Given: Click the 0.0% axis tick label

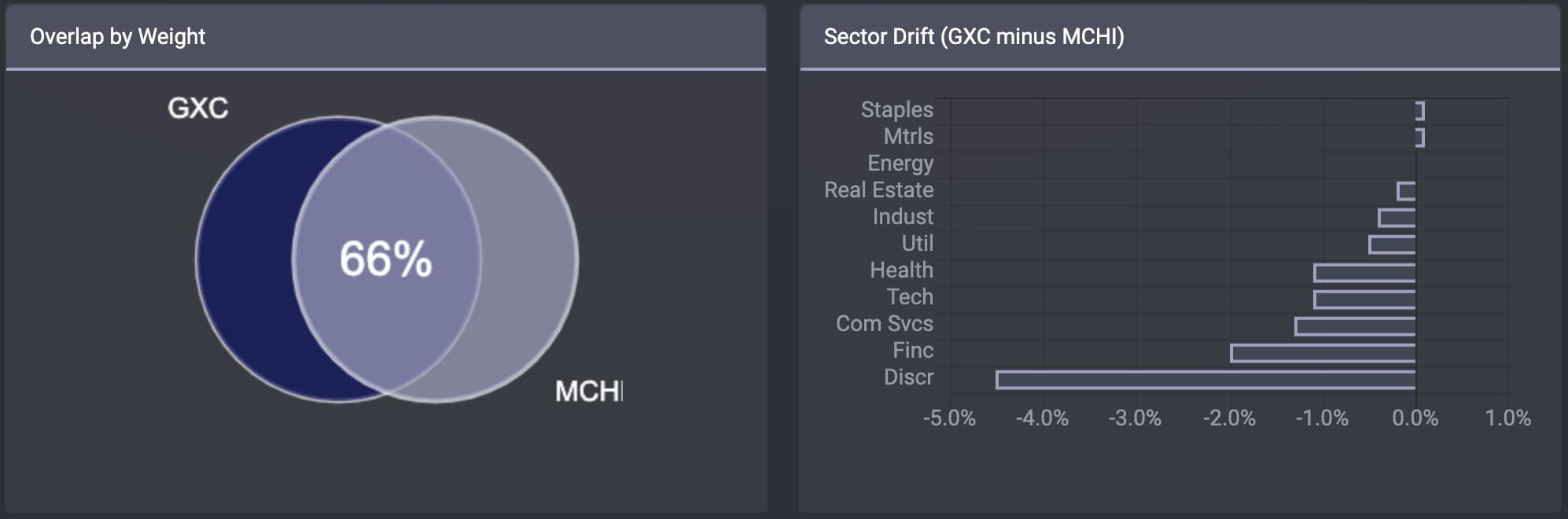Looking at the screenshot, I should coord(1415,418).
